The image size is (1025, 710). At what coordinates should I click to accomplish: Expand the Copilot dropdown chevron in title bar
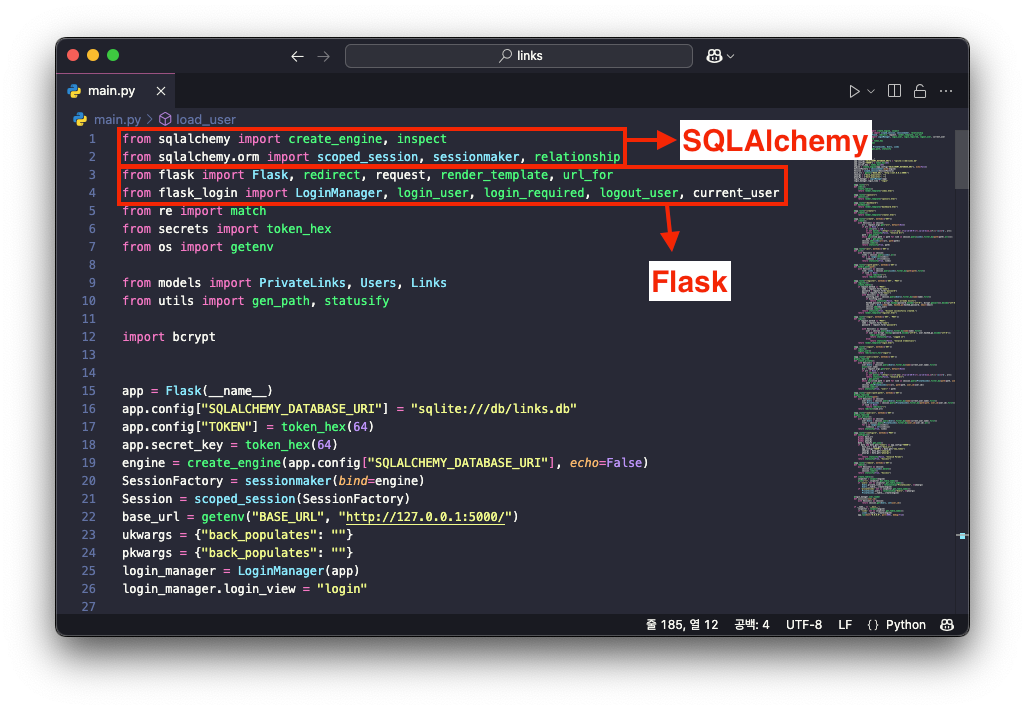(x=731, y=56)
